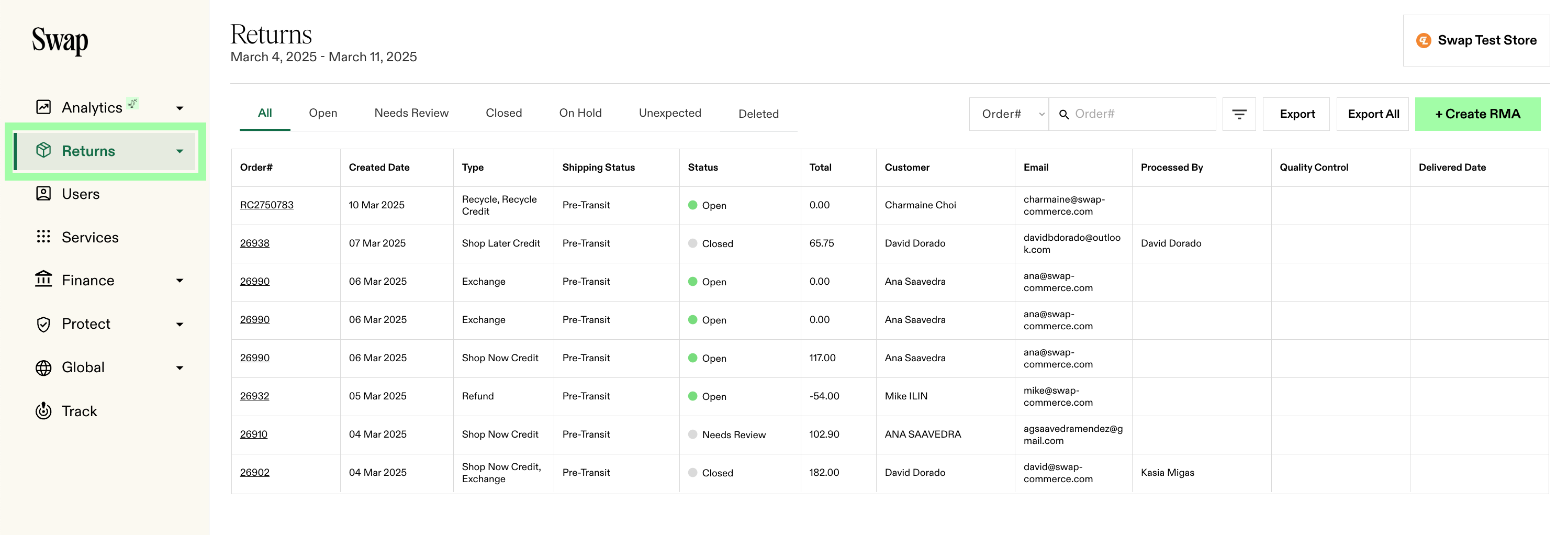The image size is (1568, 535).
Task: Create a new RMA
Action: [x=1478, y=114]
